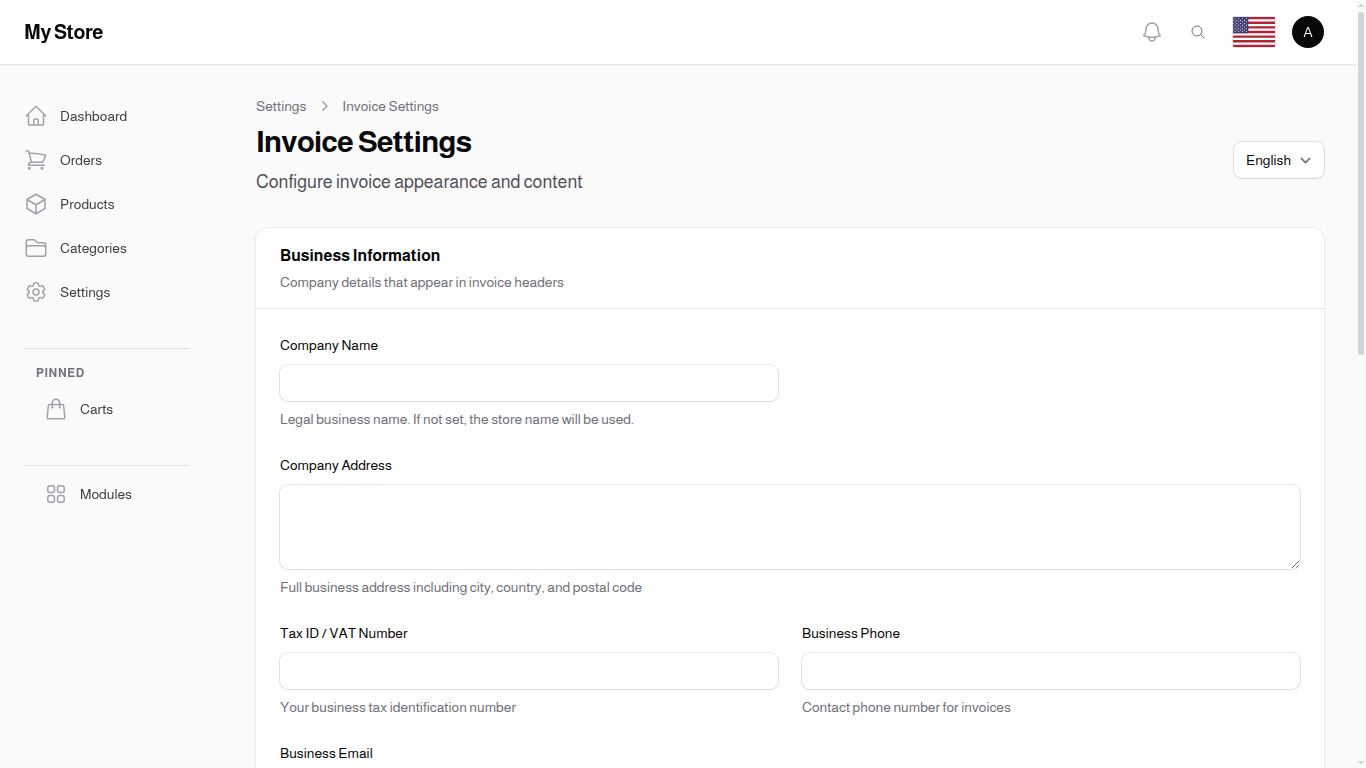1366x768 pixels.
Task: Open Settings using the gear icon
Action: (x=36, y=292)
